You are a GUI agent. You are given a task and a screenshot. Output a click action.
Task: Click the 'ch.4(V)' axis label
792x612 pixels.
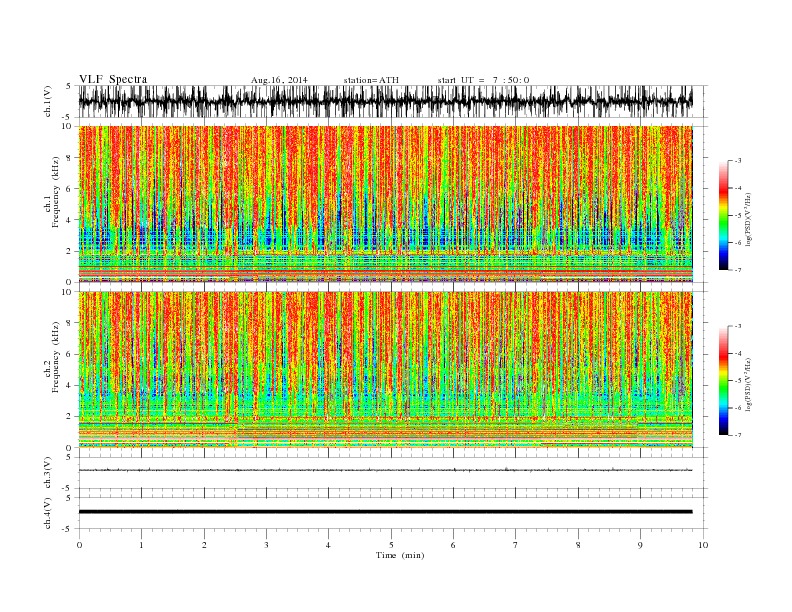tap(48, 514)
